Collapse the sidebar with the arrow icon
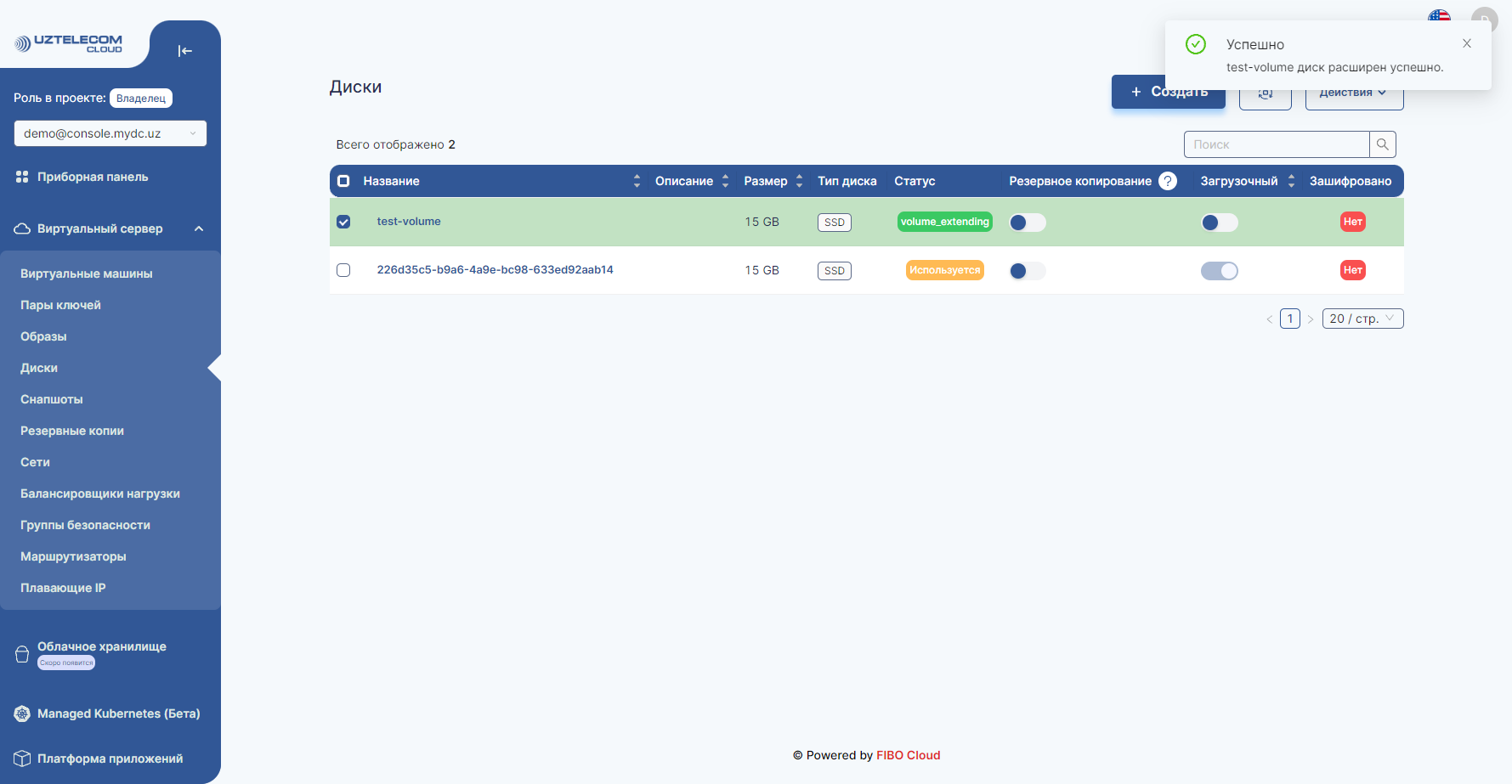The height and width of the screenshot is (784, 1512). tap(184, 51)
